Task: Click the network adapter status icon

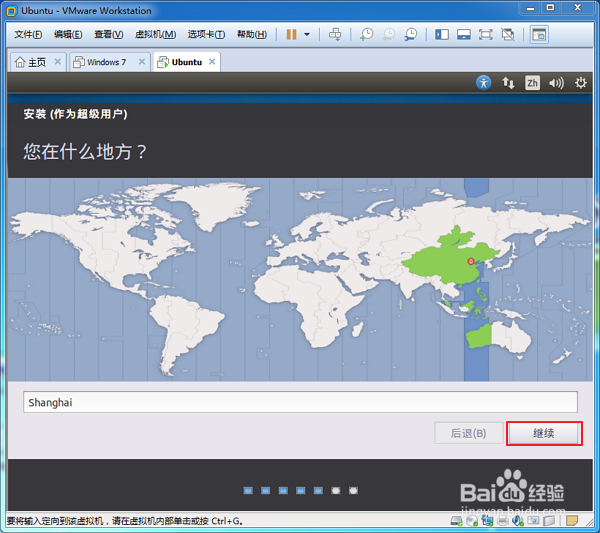Action: tap(487, 521)
